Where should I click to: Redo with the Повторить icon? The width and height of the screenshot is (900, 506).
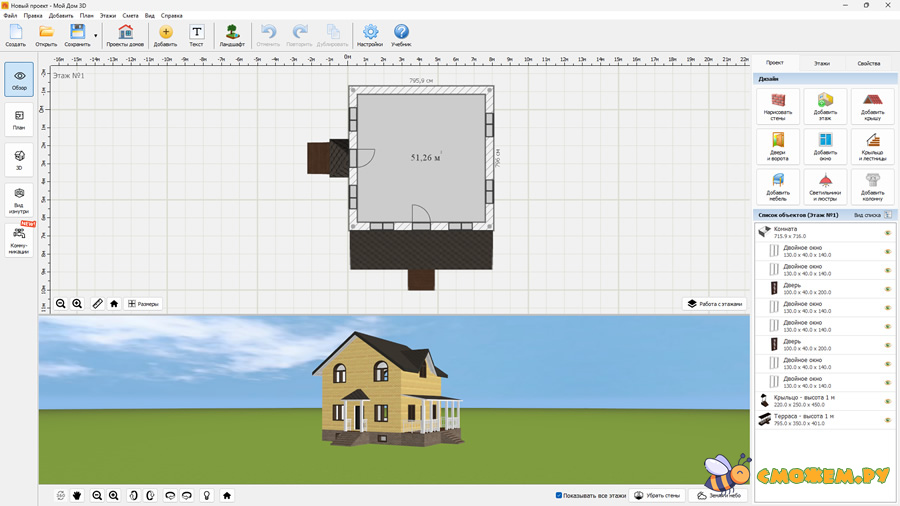tap(299, 36)
